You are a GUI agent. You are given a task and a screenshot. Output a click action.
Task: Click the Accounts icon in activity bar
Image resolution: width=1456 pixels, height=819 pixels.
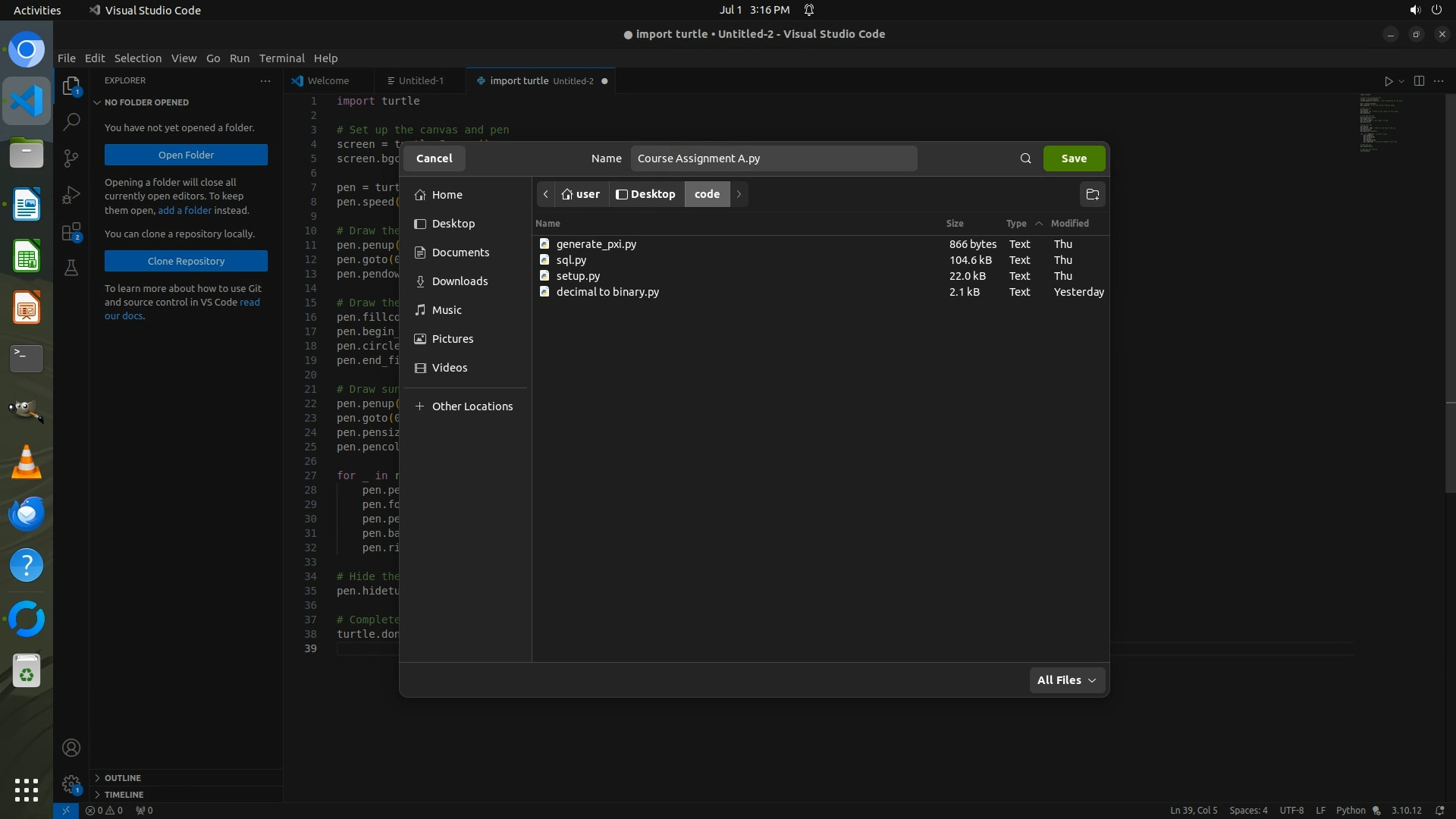coord(71,748)
